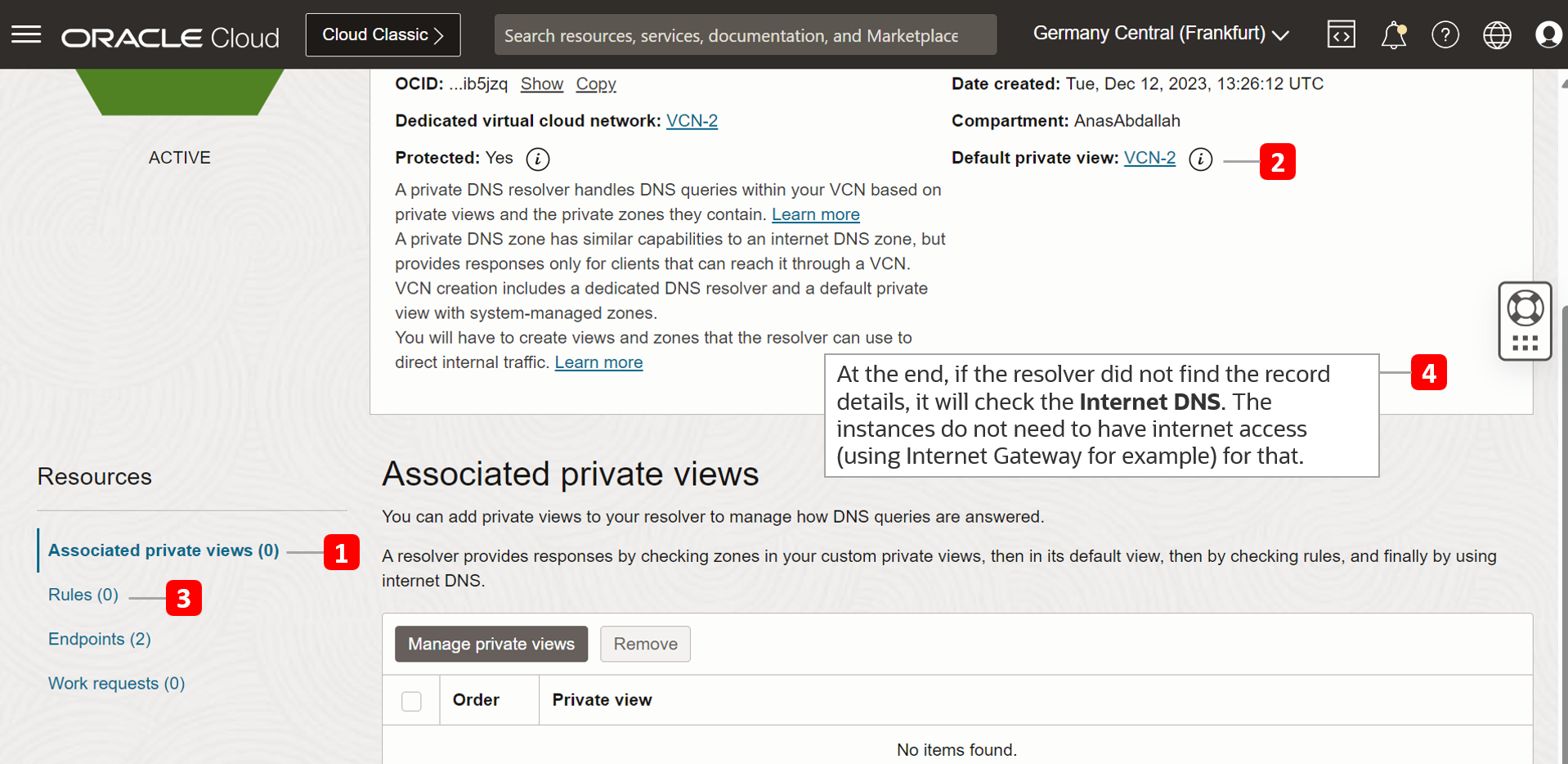Viewport: 1568px width, 764px height.
Task: Open the support lifebuoy widget
Action: [x=1525, y=308]
